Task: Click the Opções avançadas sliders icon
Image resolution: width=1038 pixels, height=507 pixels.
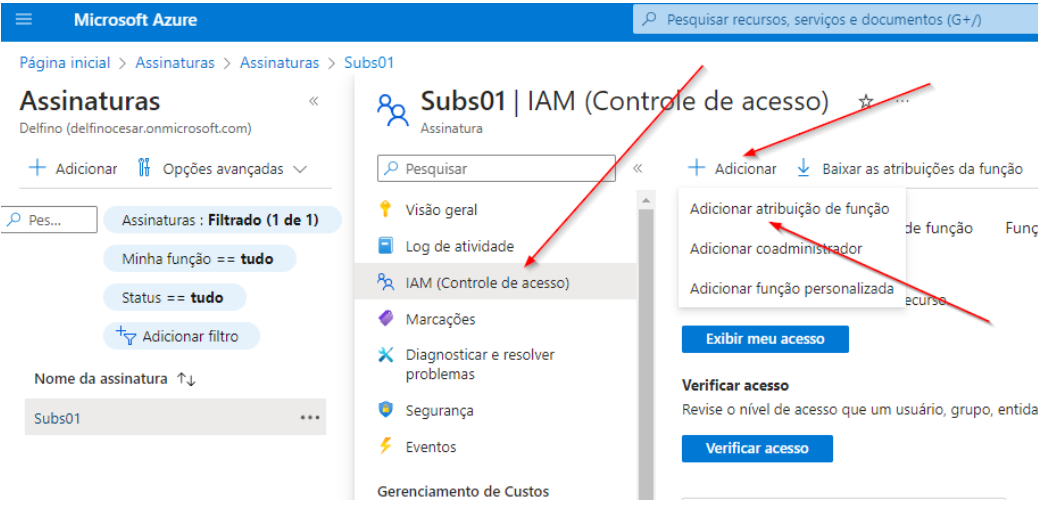Action: point(144,168)
